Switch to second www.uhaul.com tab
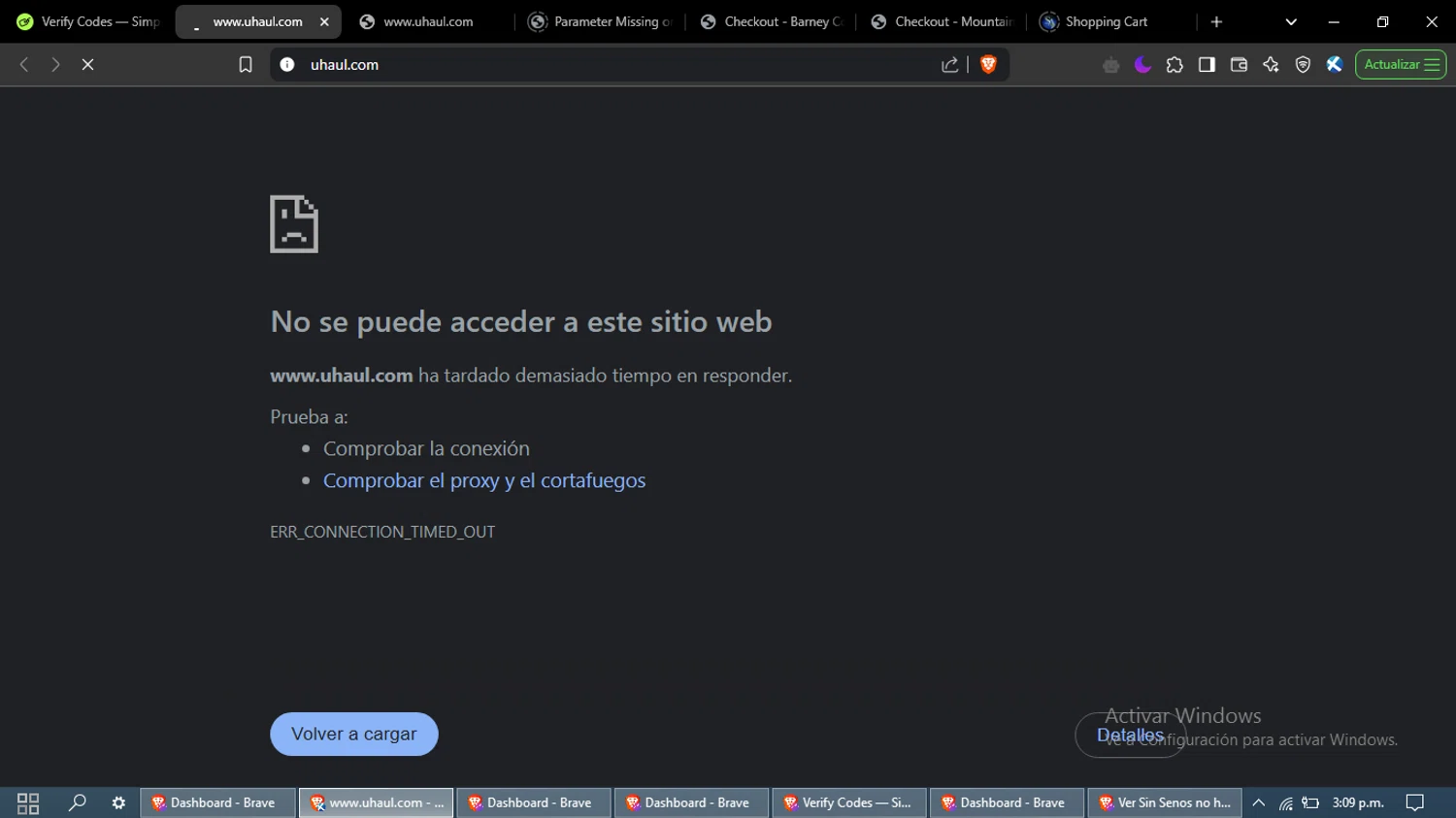Image resolution: width=1456 pixels, height=818 pixels. tap(428, 21)
